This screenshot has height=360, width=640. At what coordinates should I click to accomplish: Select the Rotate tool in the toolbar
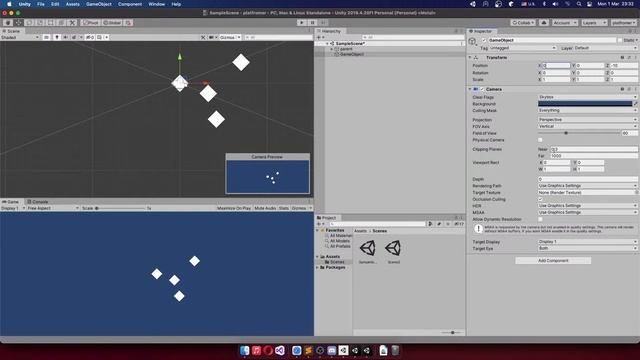point(29,22)
